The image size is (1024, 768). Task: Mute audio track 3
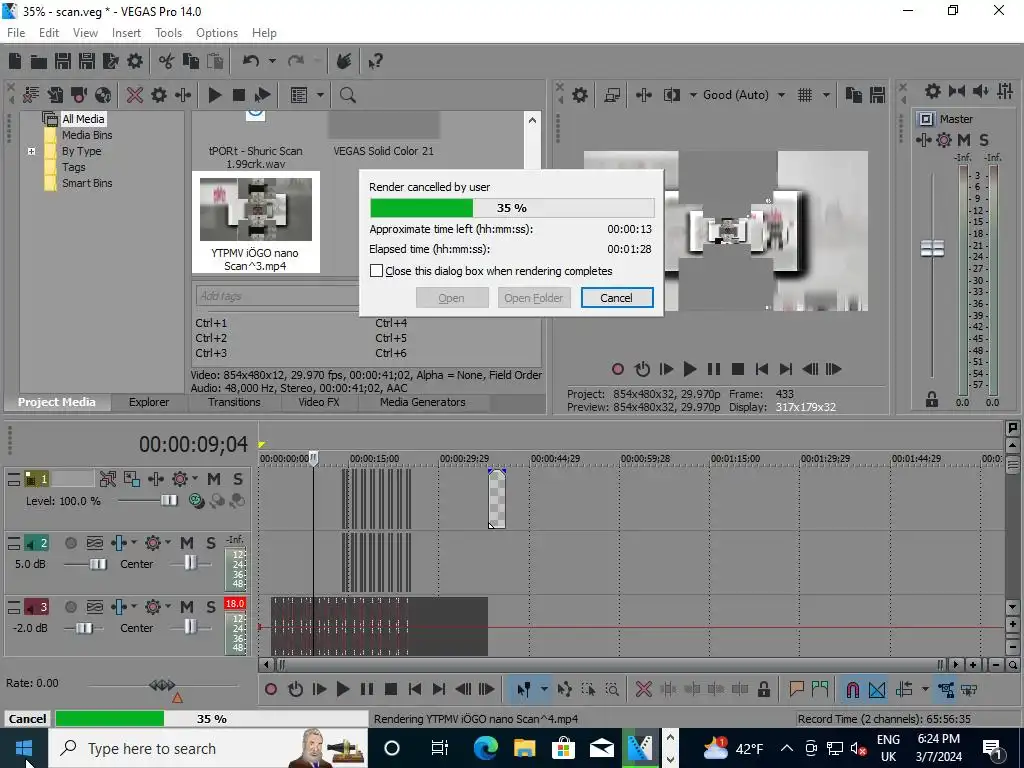pyautogui.click(x=187, y=607)
